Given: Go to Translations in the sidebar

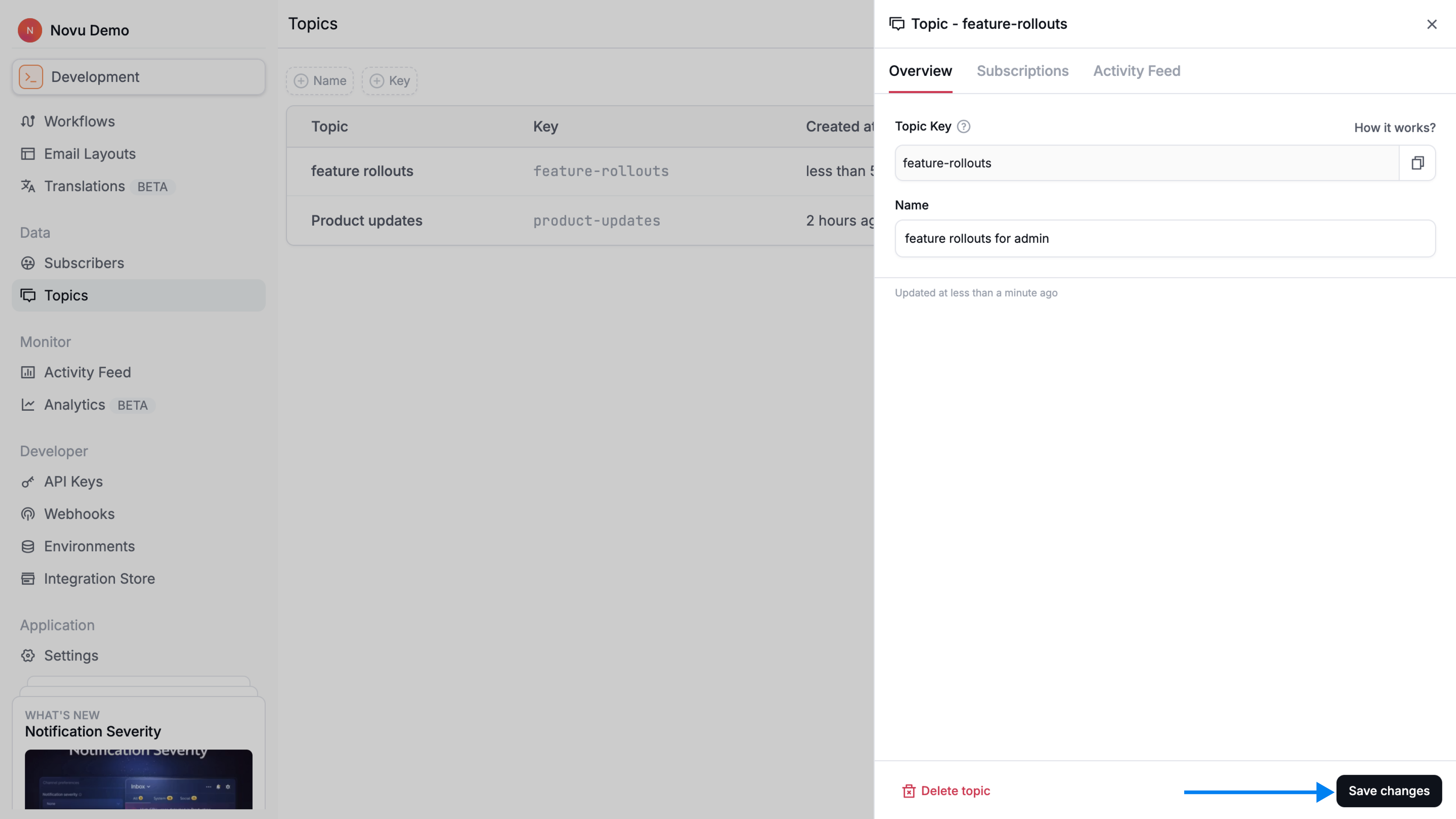Looking at the screenshot, I should (84, 187).
